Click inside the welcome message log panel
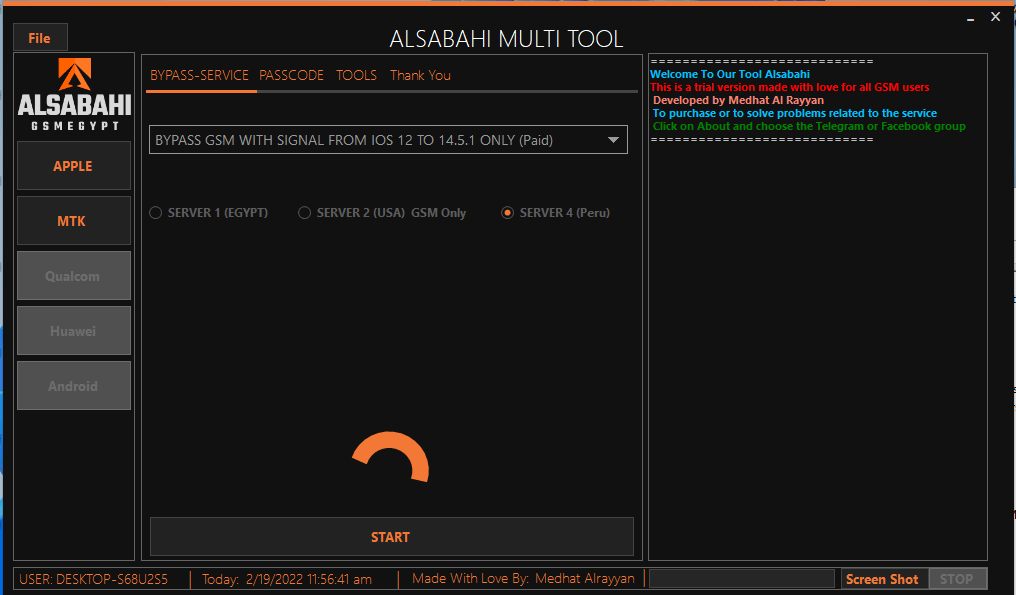 [818, 300]
